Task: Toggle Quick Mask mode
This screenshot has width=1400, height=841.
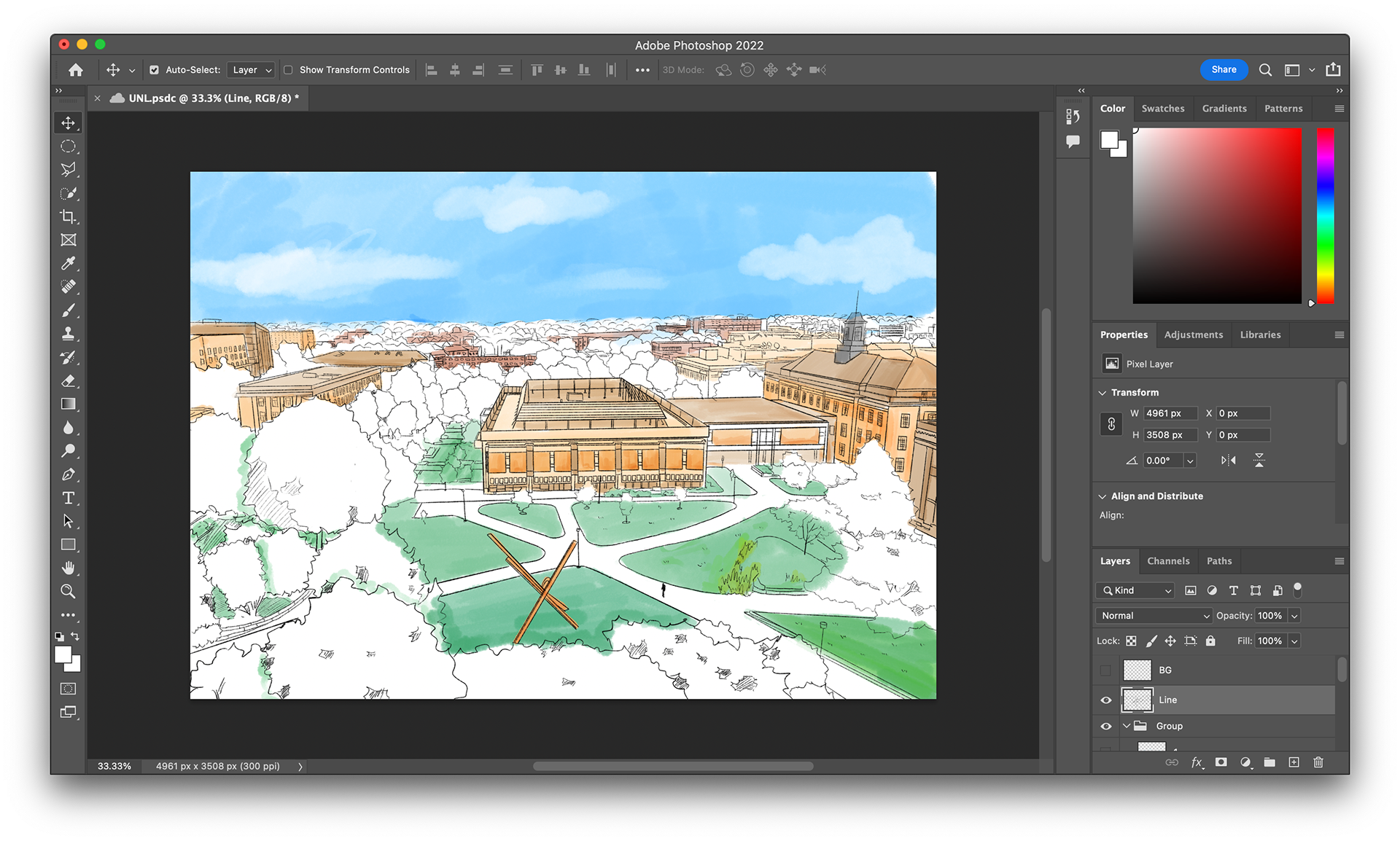Action: (69, 689)
